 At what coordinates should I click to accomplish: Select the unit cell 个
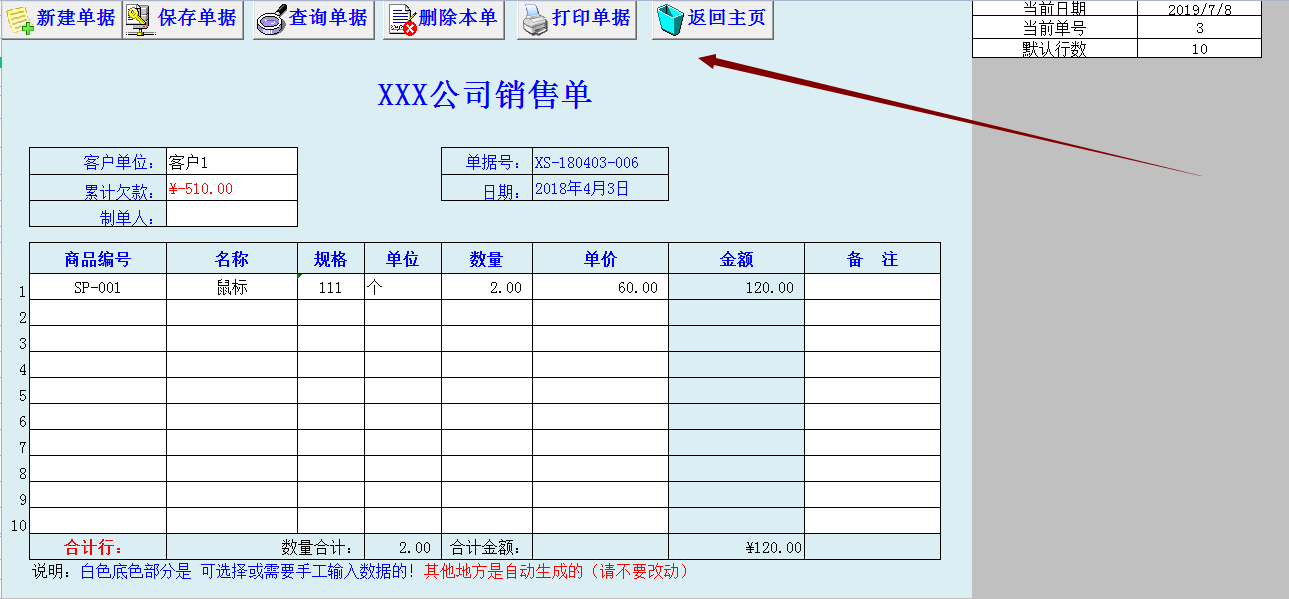tap(403, 287)
